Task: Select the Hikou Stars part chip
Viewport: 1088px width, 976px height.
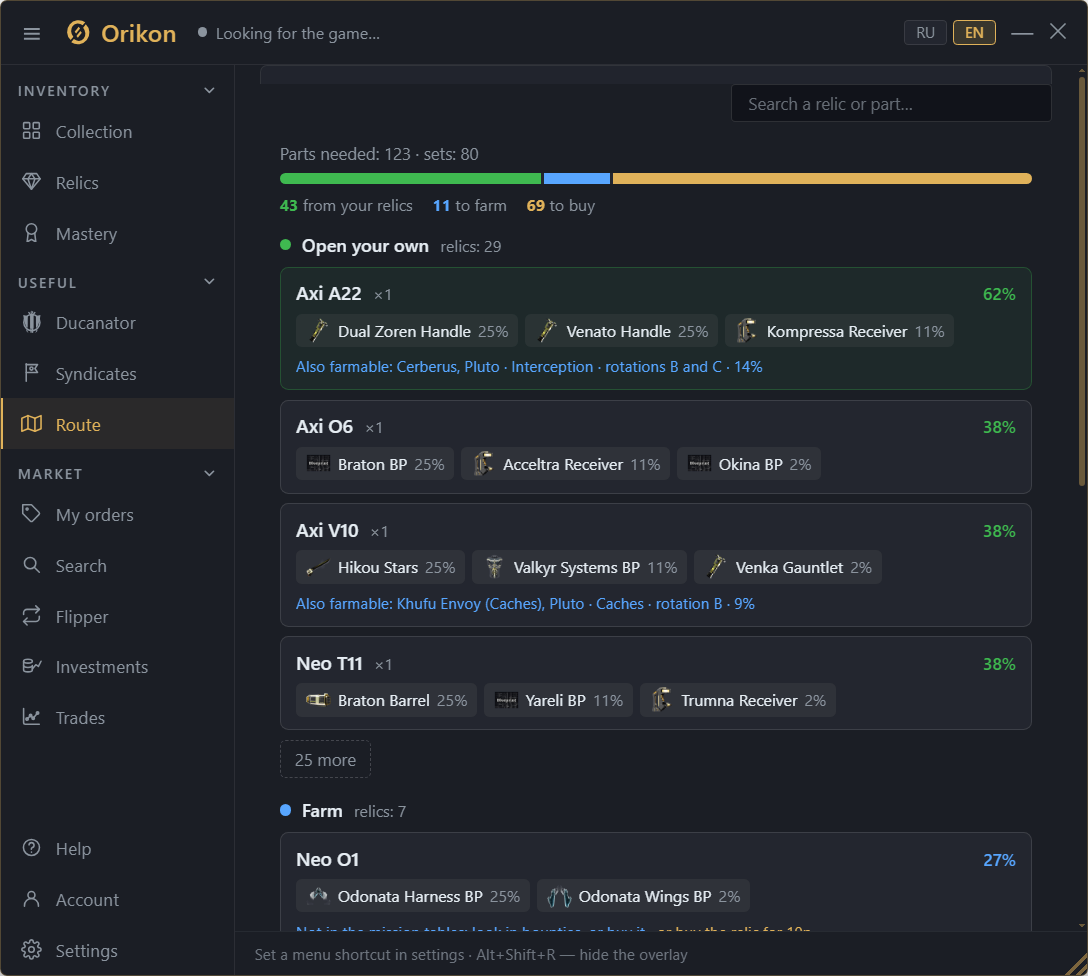Action: pos(380,567)
